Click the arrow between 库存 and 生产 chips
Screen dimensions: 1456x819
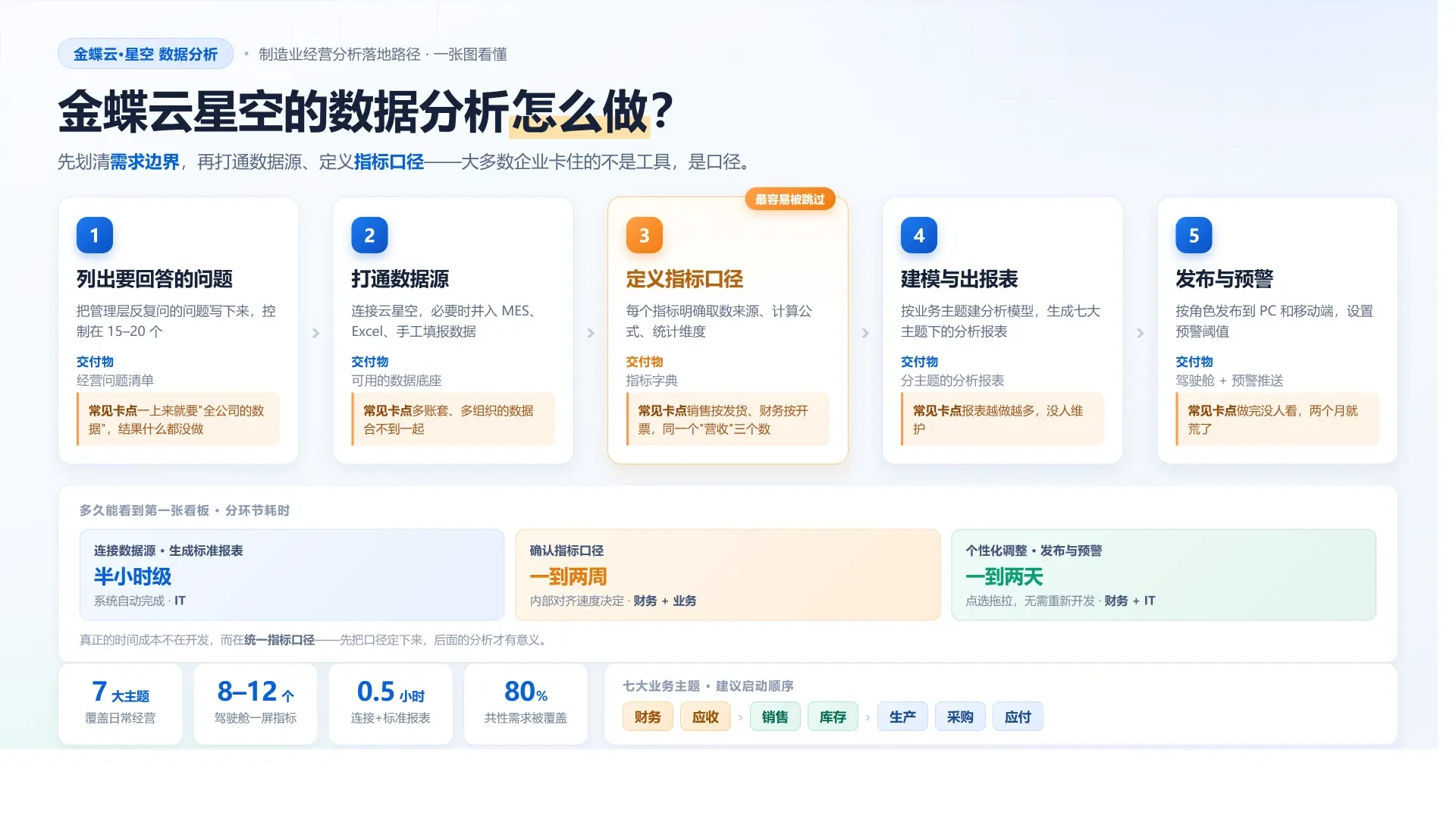coord(868,717)
